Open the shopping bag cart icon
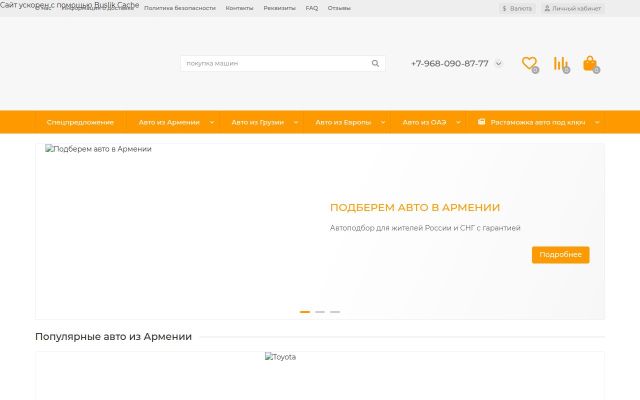The image size is (640, 400). 591,64
